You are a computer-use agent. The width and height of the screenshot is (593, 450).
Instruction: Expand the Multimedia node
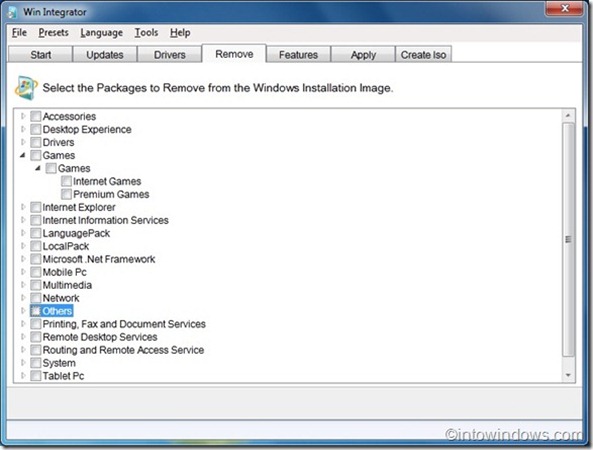coord(23,284)
